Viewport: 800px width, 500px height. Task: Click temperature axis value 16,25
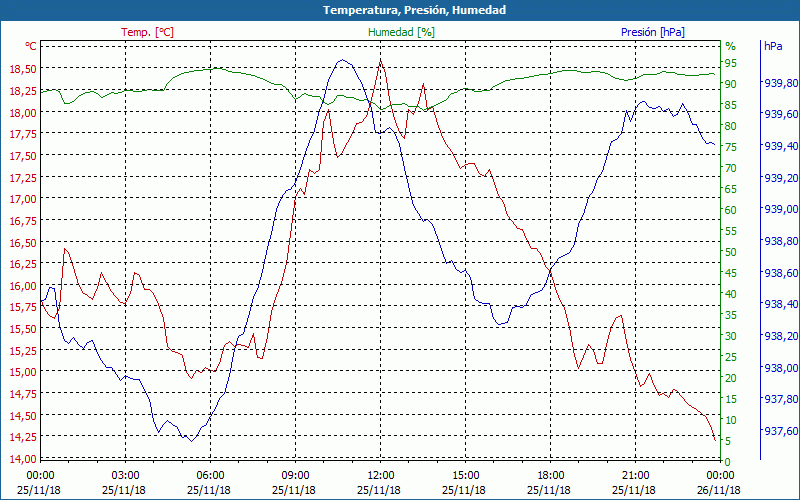pyautogui.click(x=22, y=264)
